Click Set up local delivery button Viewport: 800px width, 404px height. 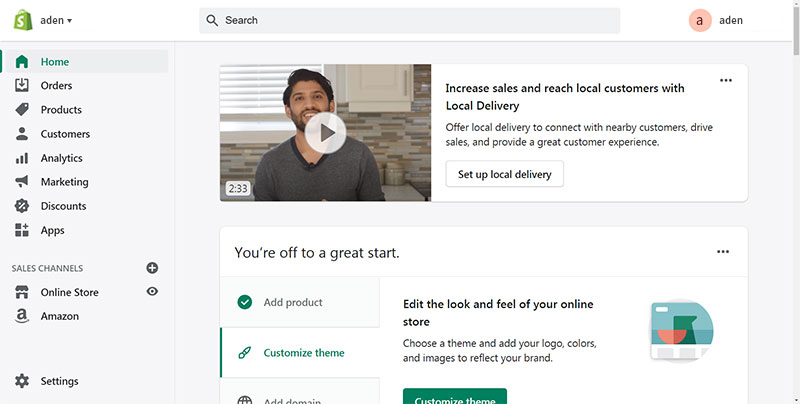click(x=505, y=174)
